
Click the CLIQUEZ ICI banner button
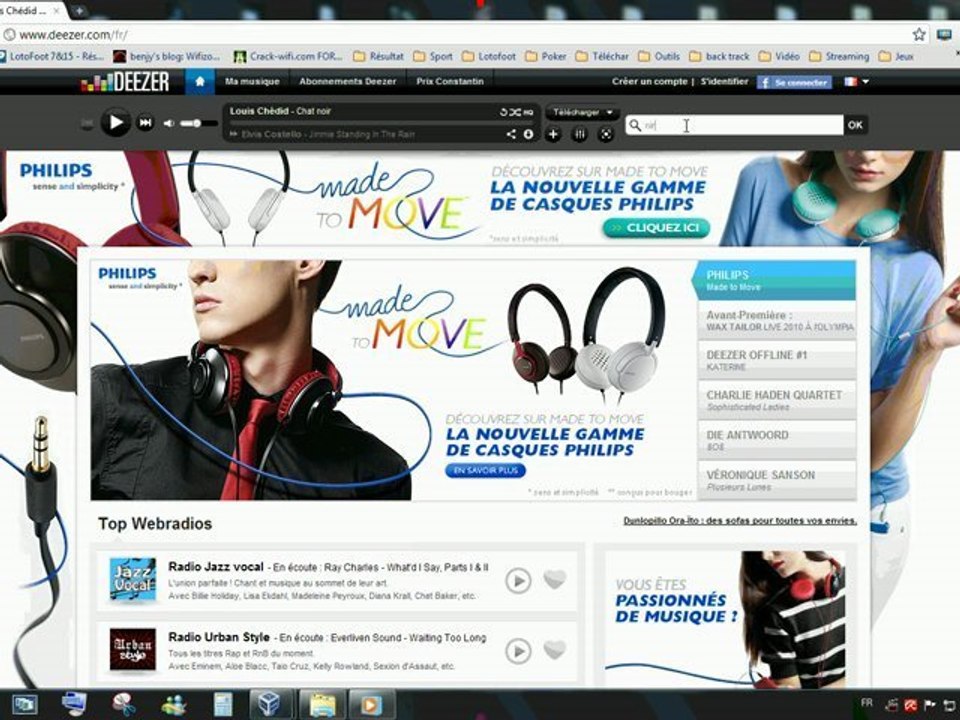pos(656,228)
